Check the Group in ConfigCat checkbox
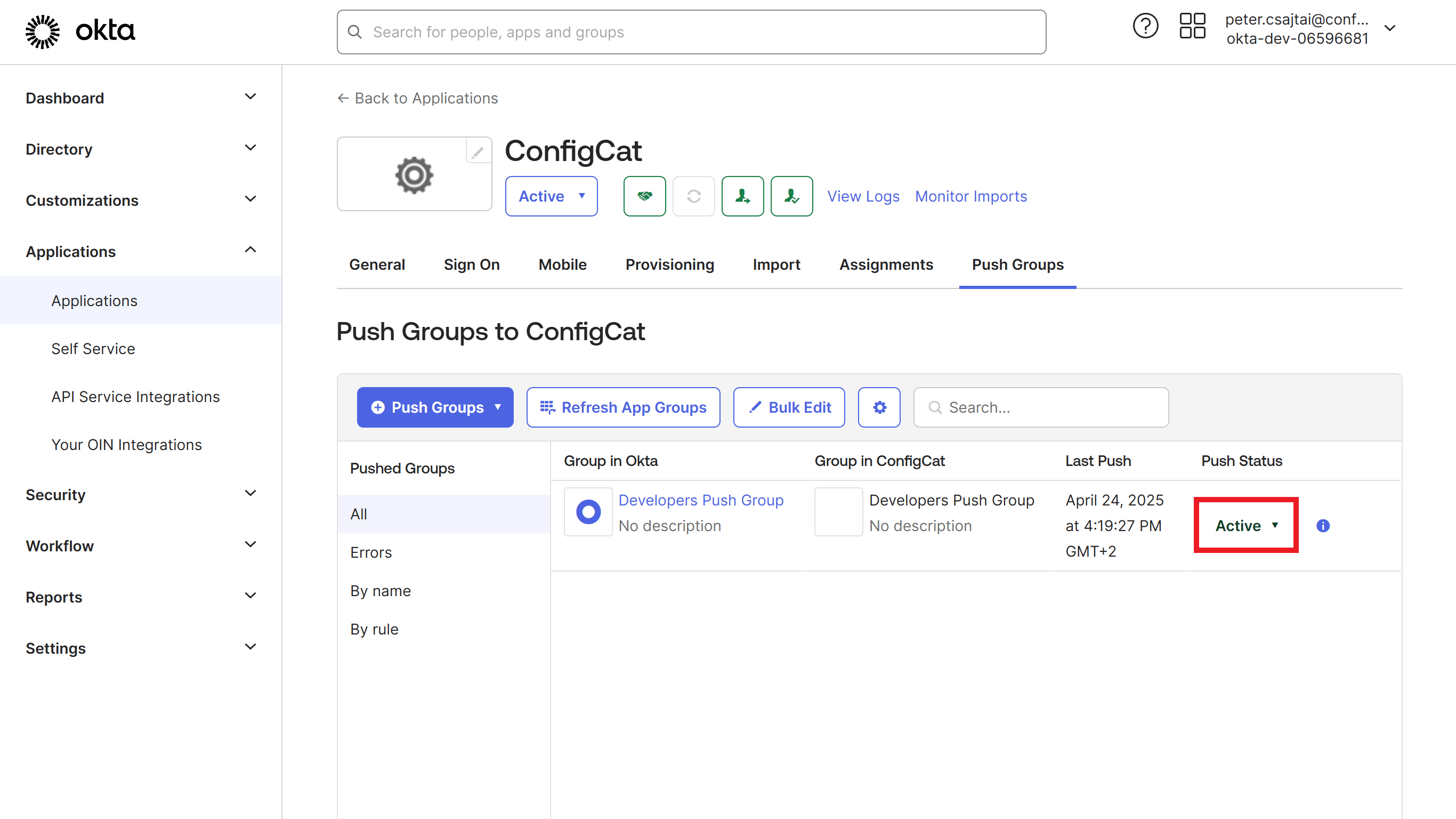 (838, 511)
